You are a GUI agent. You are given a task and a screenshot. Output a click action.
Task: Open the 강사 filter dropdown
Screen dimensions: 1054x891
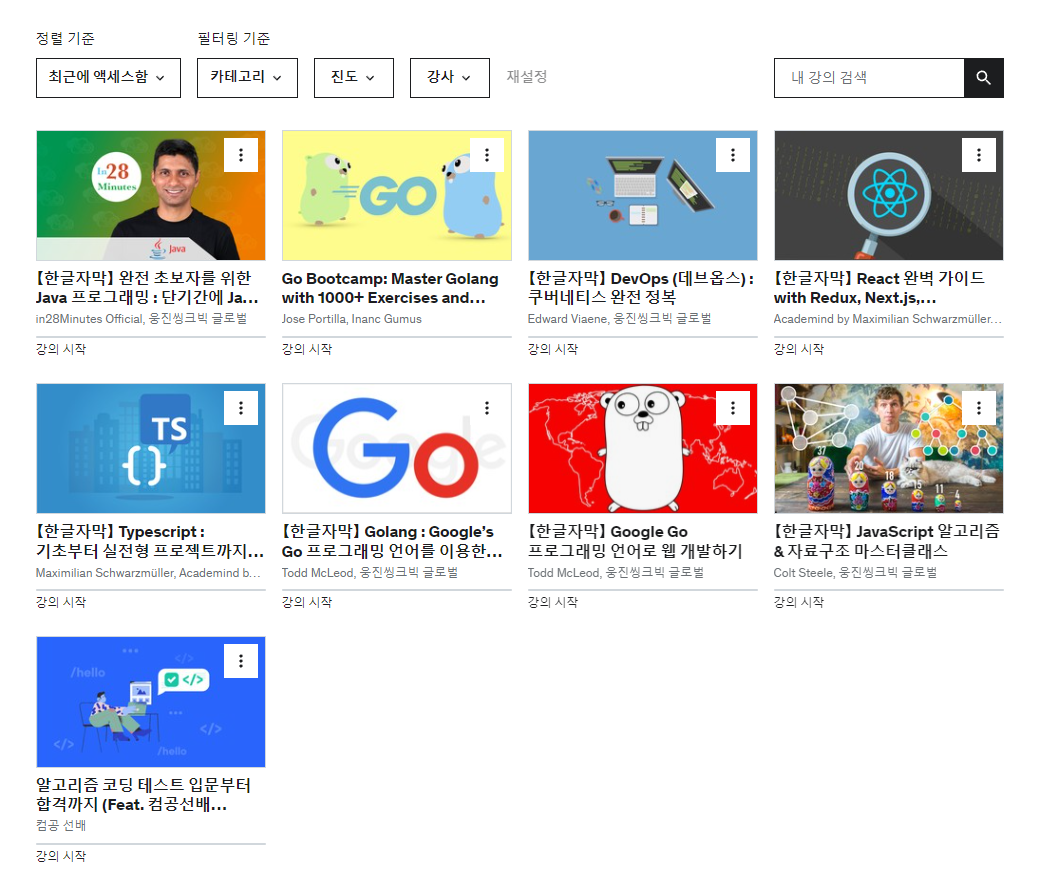coord(450,78)
